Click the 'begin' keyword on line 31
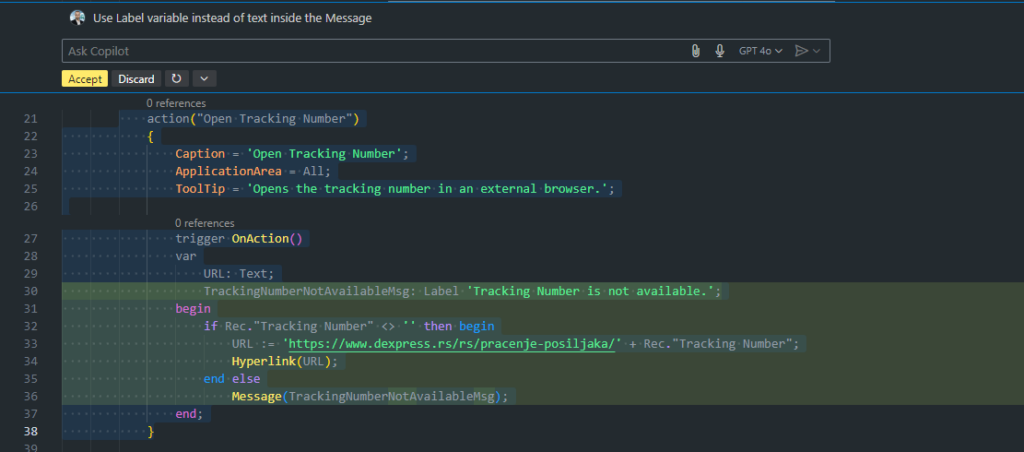 (x=193, y=309)
